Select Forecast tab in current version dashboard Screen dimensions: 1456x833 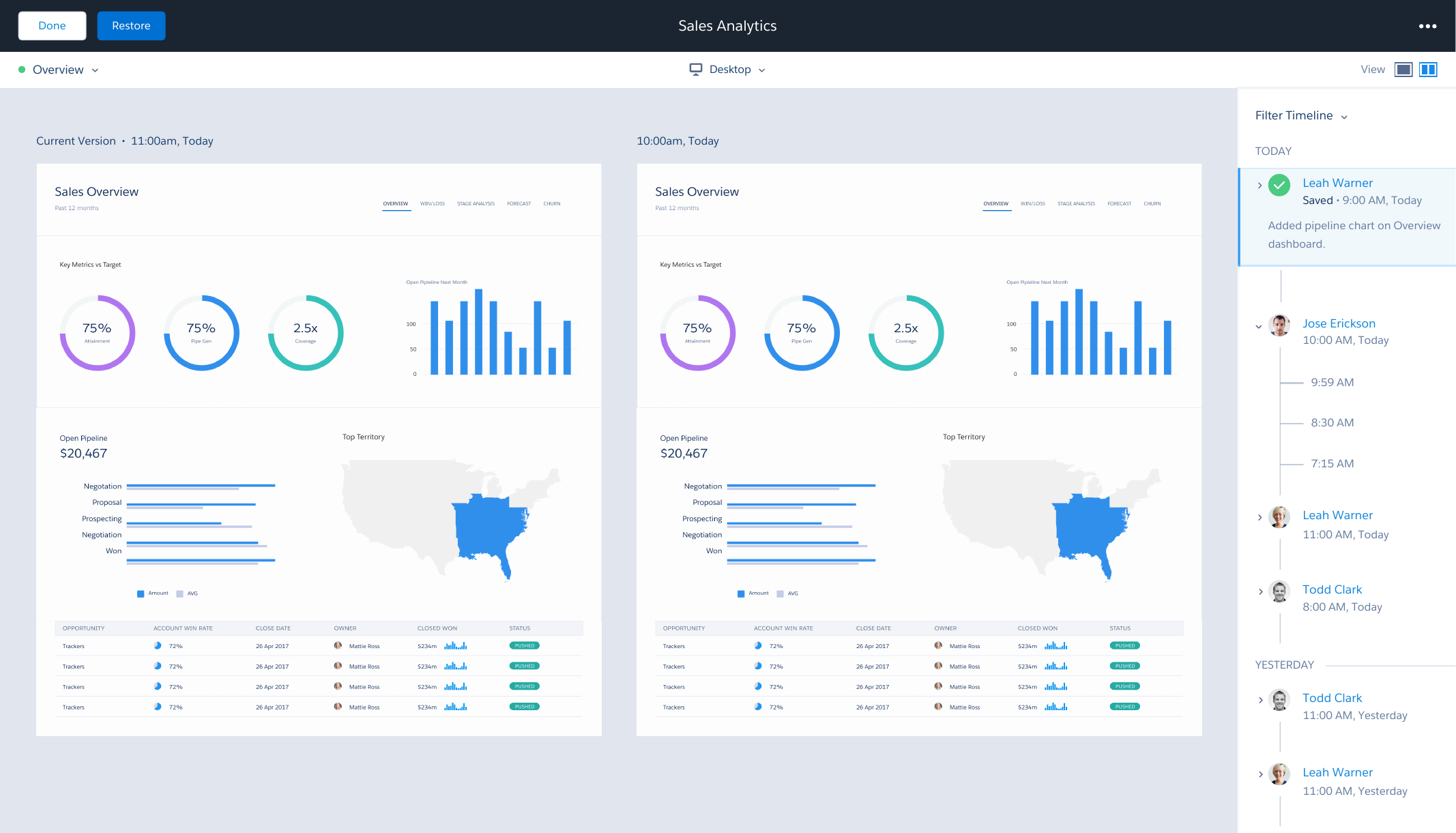(519, 204)
